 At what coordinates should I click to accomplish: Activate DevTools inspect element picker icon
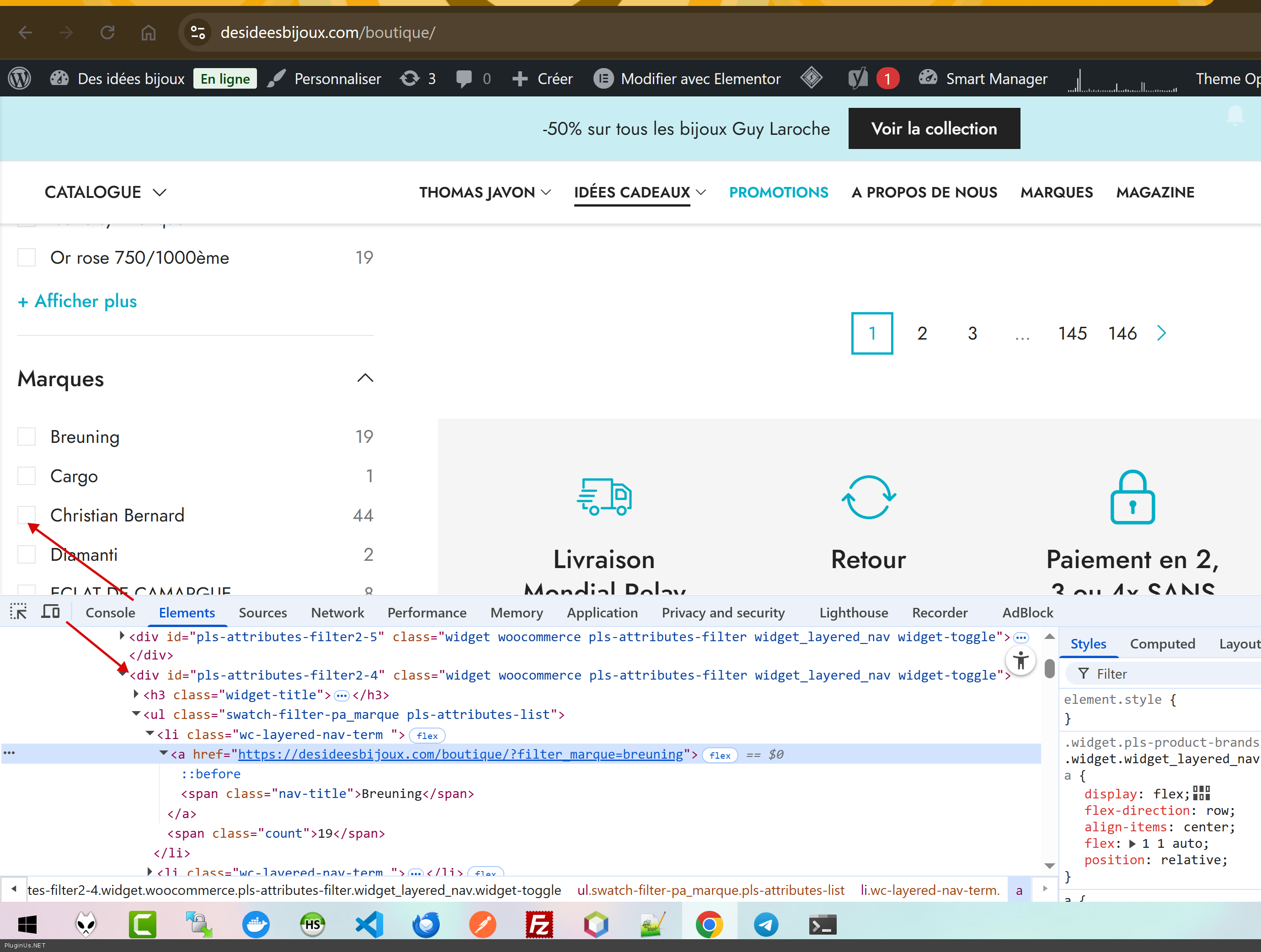click(18, 612)
